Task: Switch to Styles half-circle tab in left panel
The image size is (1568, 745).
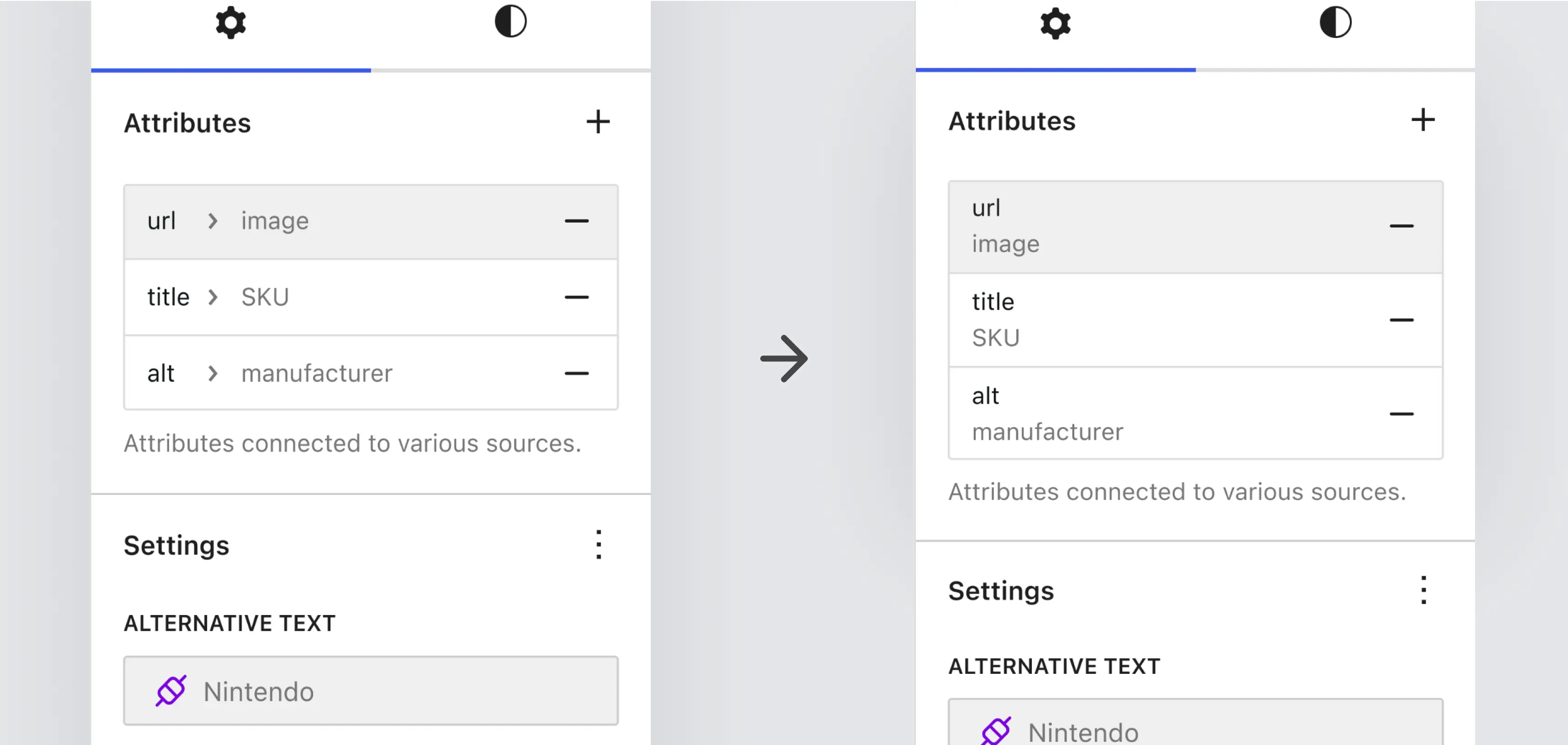Action: pos(510,22)
